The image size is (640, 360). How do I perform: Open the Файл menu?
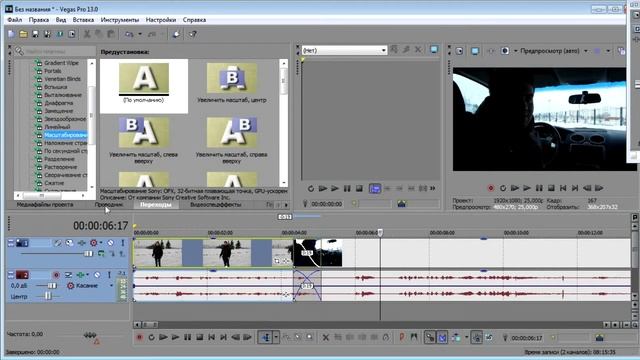coord(15,20)
